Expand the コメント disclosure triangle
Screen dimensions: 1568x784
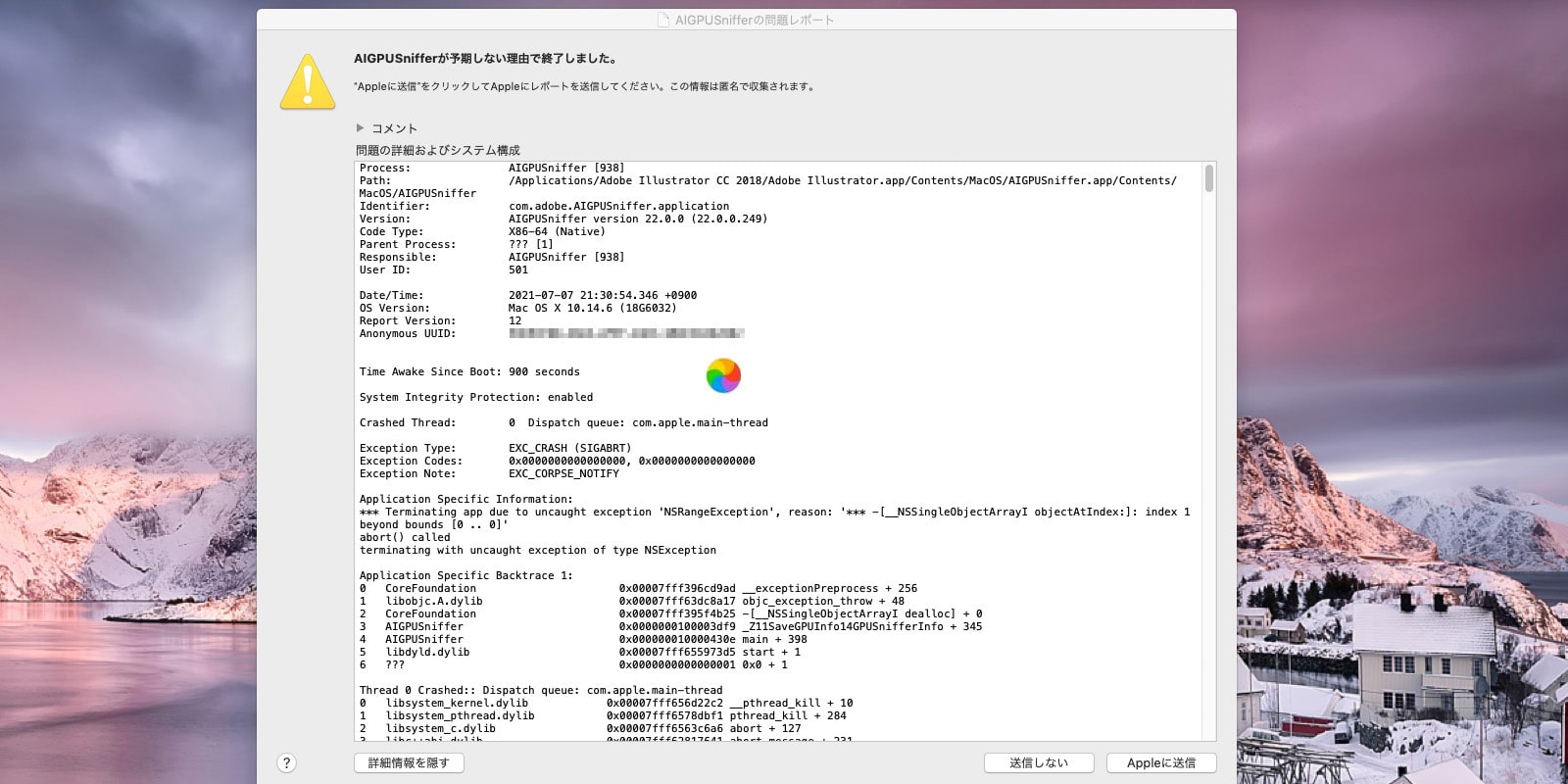point(361,128)
